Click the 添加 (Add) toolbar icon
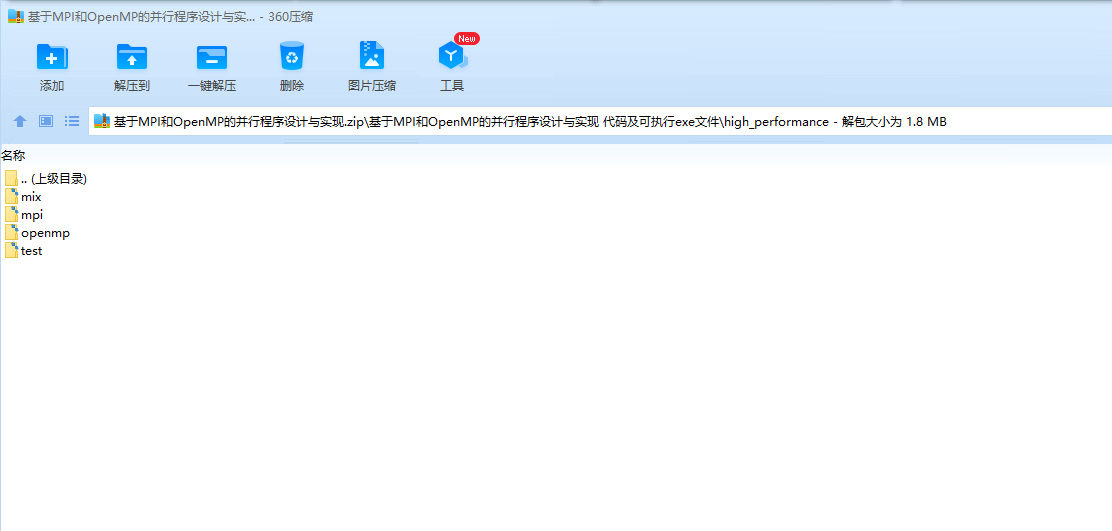The height and width of the screenshot is (531, 1112). (x=52, y=57)
